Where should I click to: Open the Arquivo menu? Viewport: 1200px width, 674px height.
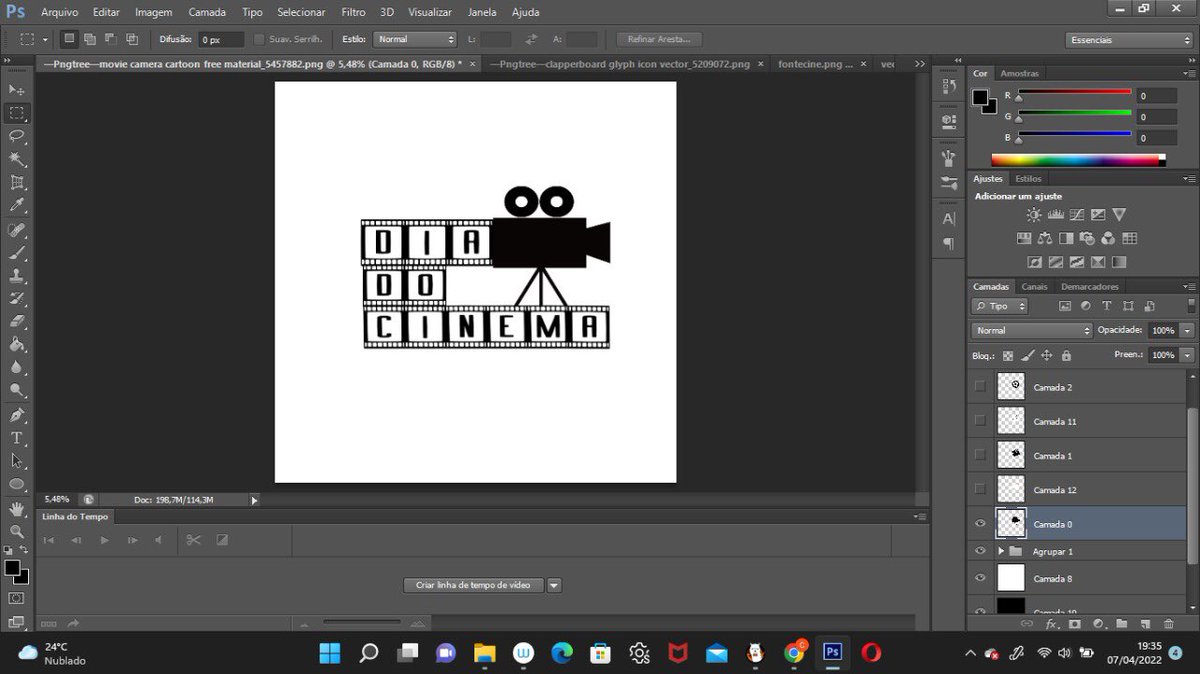(59, 12)
